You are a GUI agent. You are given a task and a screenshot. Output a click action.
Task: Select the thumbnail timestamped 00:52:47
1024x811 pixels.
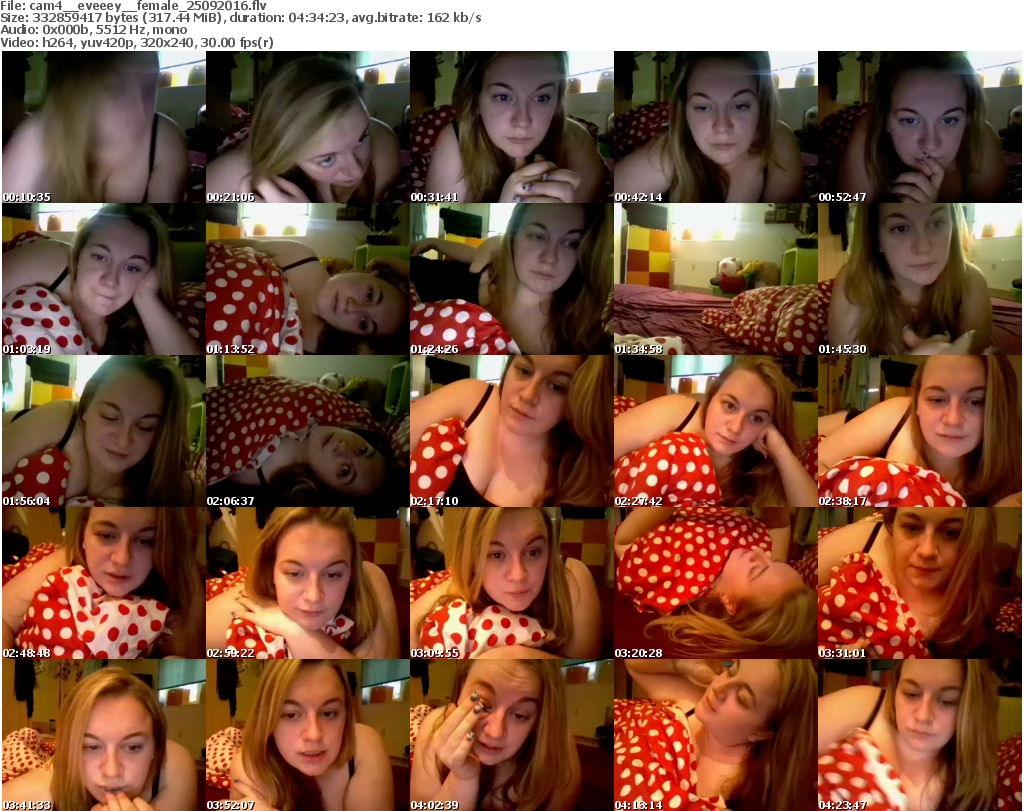point(920,127)
